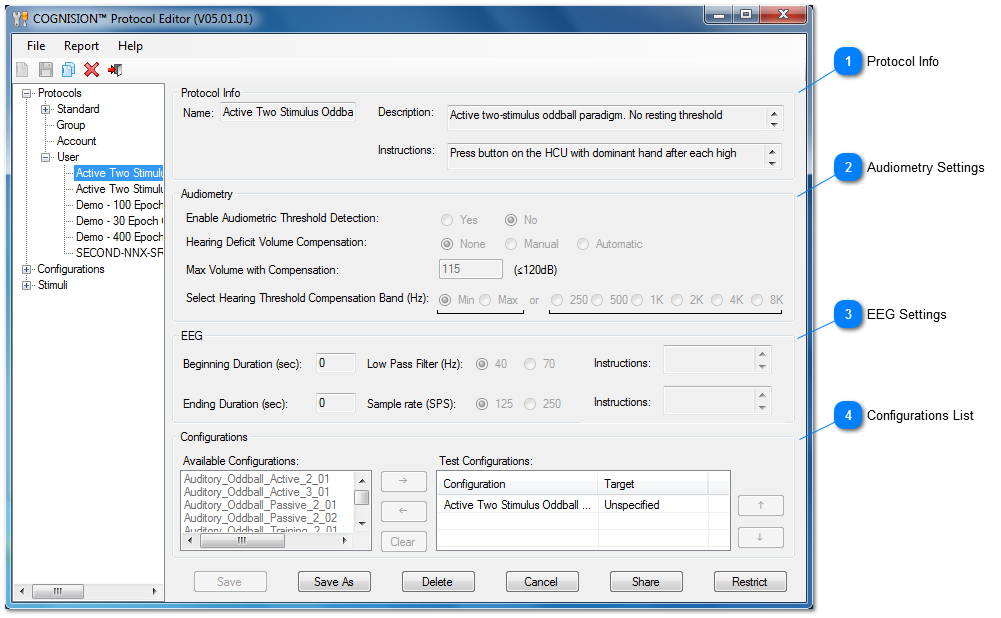
Task: Click the Save floppy disk toolbar icon
Action: pos(45,70)
